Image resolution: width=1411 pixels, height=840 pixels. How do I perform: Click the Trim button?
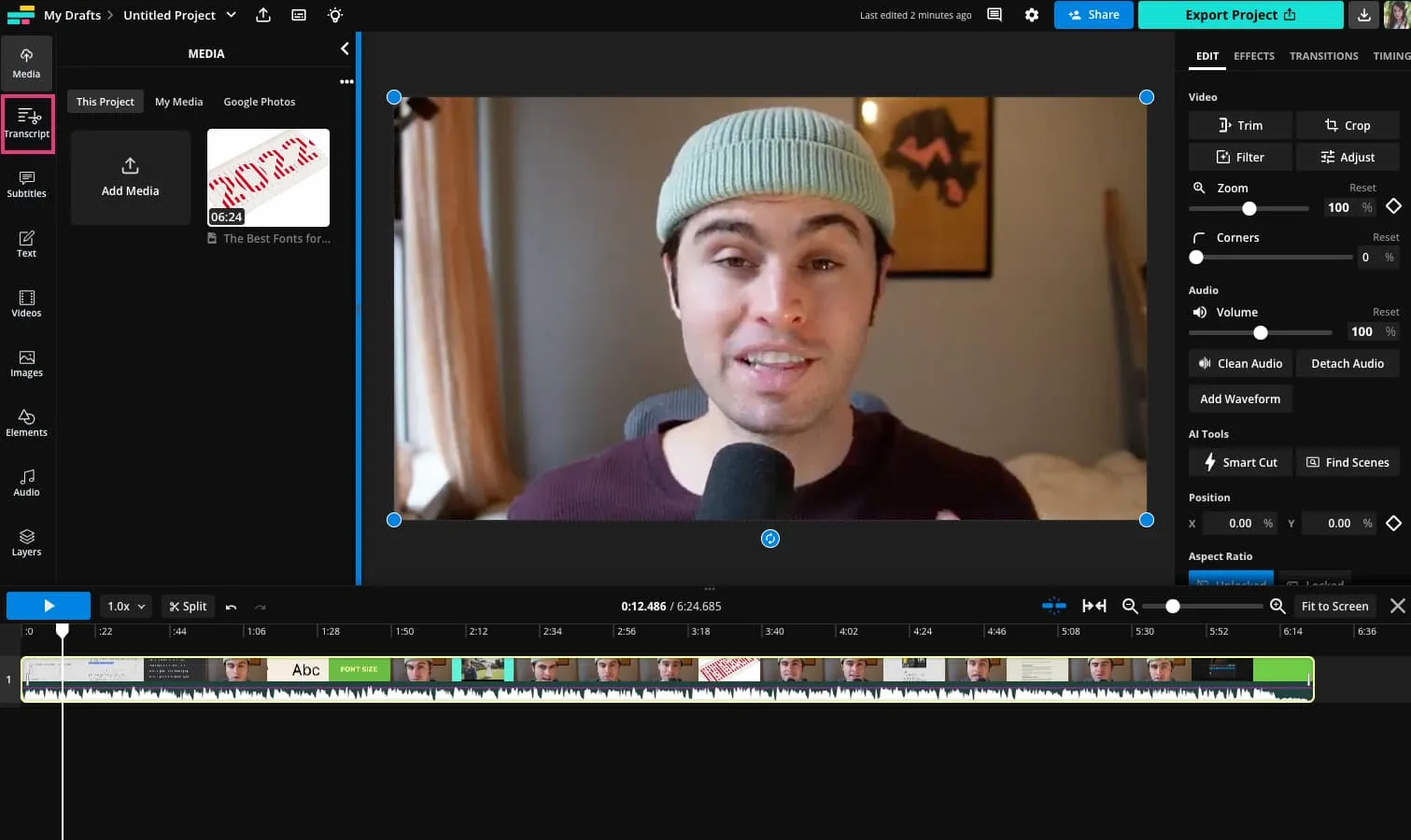1240,125
